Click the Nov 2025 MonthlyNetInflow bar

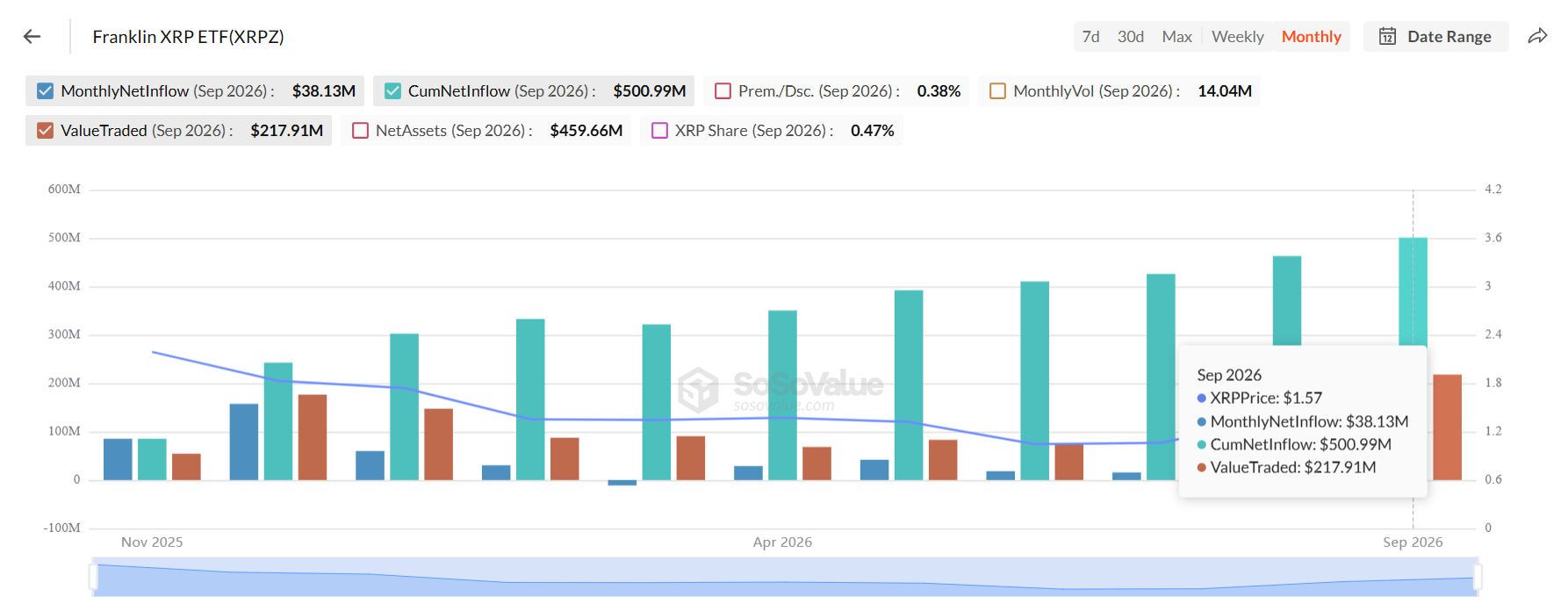[118, 459]
